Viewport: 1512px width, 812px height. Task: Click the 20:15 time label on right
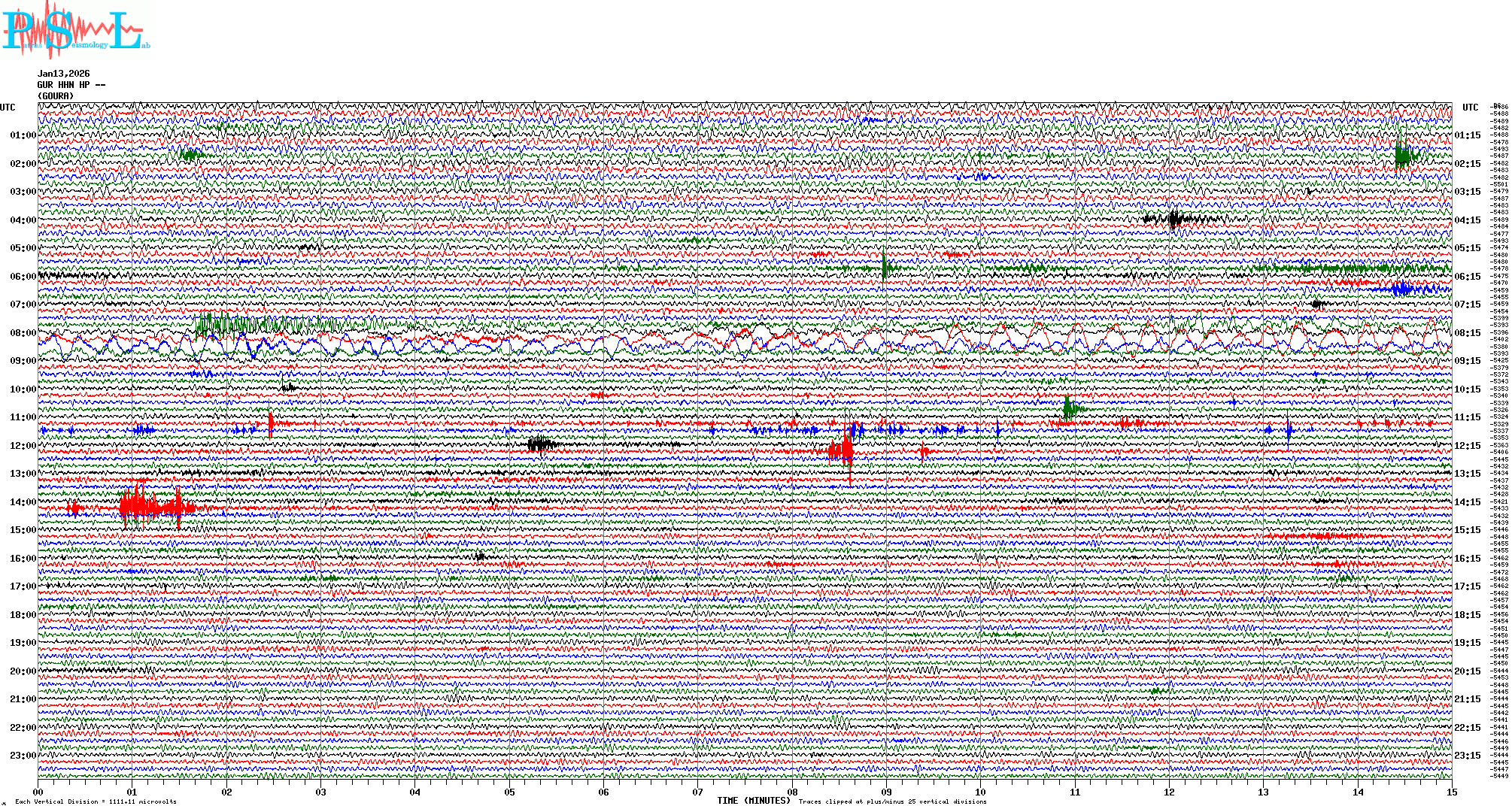[x=1467, y=671]
